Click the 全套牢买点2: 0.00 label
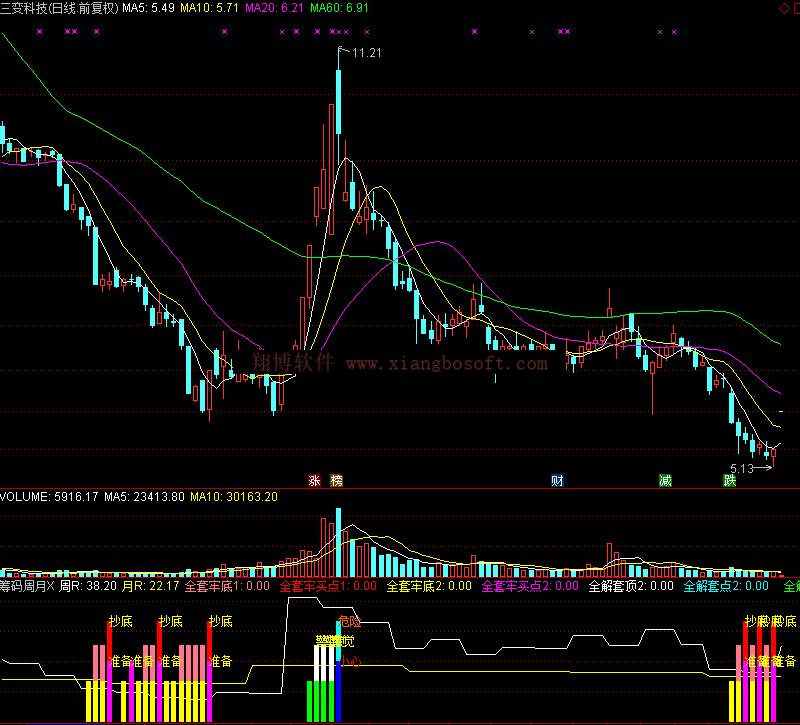 pyautogui.click(x=530, y=586)
